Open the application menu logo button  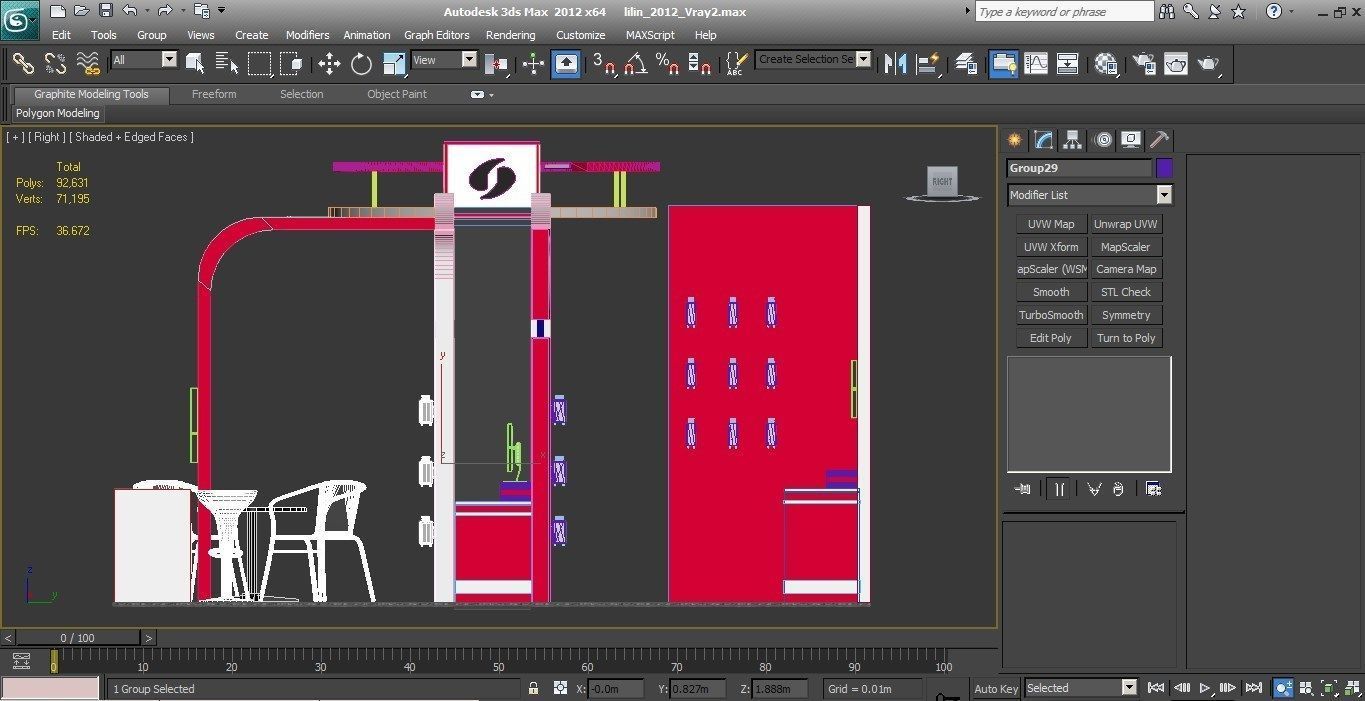[20, 19]
